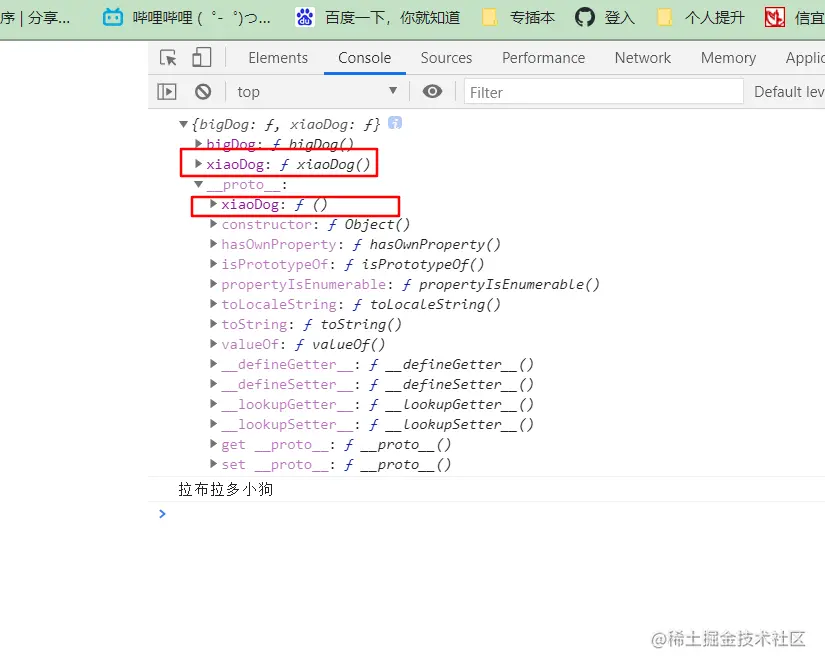The height and width of the screenshot is (668, 825).
Task: Open the Application tab, cut off as Applic
Action: tap(805, 58)
